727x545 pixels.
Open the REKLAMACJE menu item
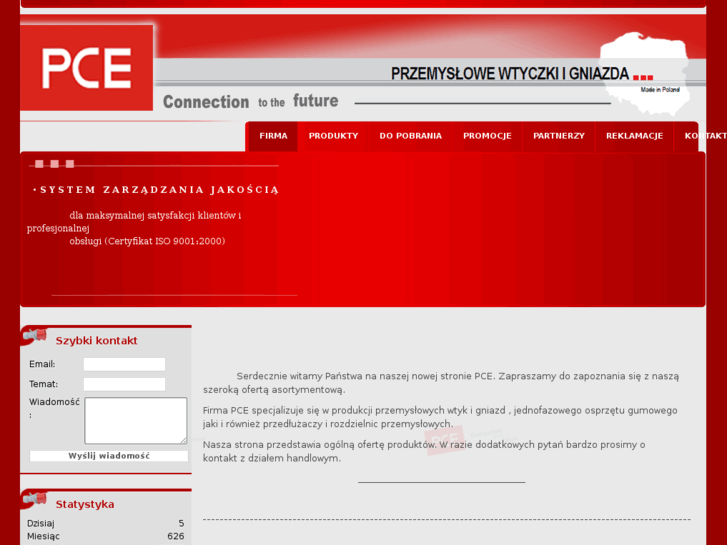634,136
